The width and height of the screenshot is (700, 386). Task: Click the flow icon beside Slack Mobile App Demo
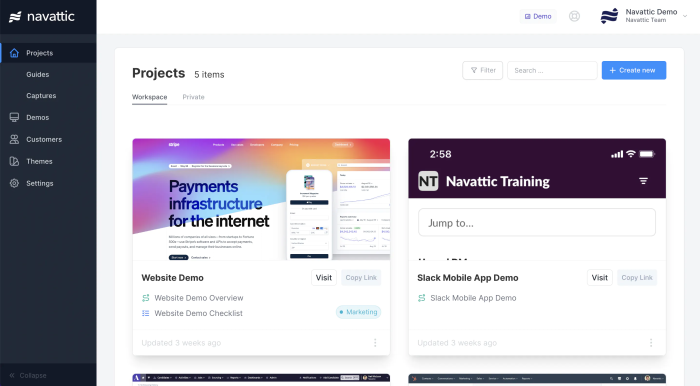point(421,298)
